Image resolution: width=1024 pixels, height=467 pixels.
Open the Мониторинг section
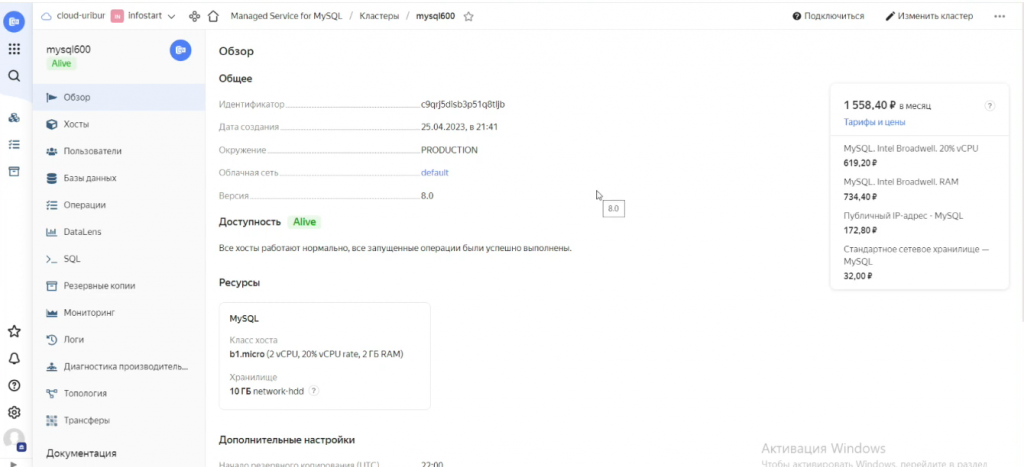119,313
